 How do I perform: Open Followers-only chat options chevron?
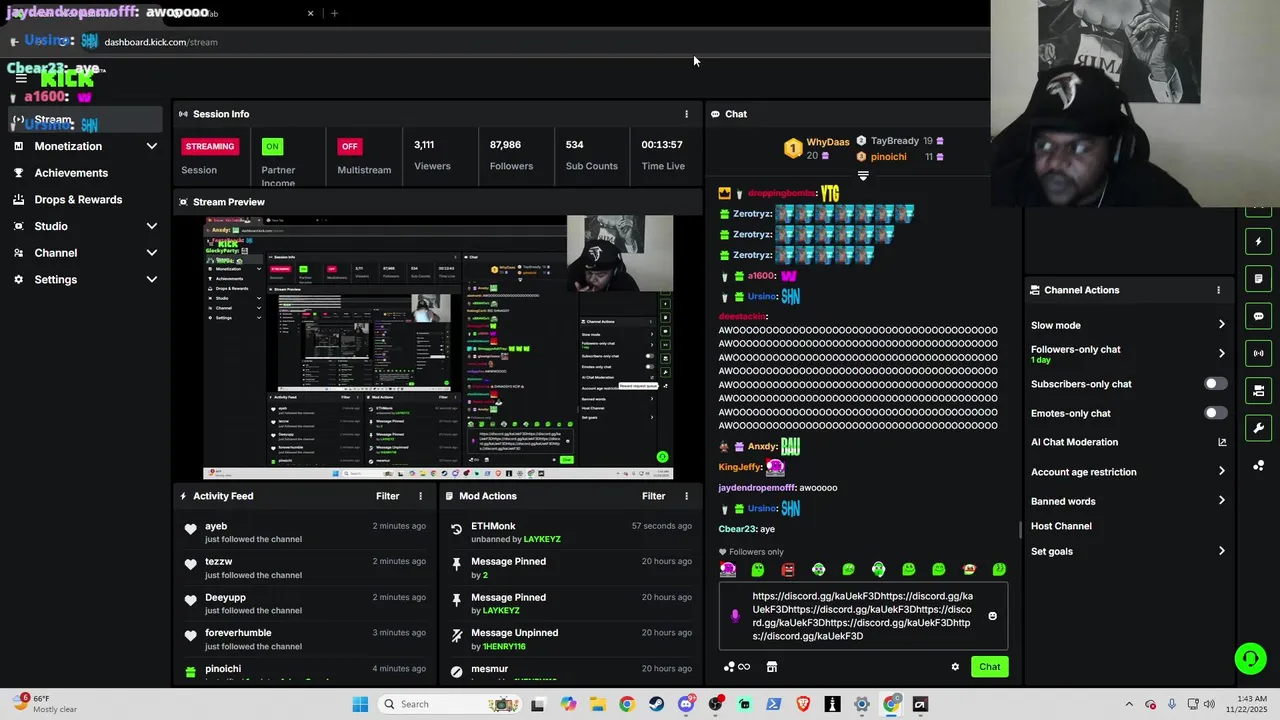(1221, 353)
